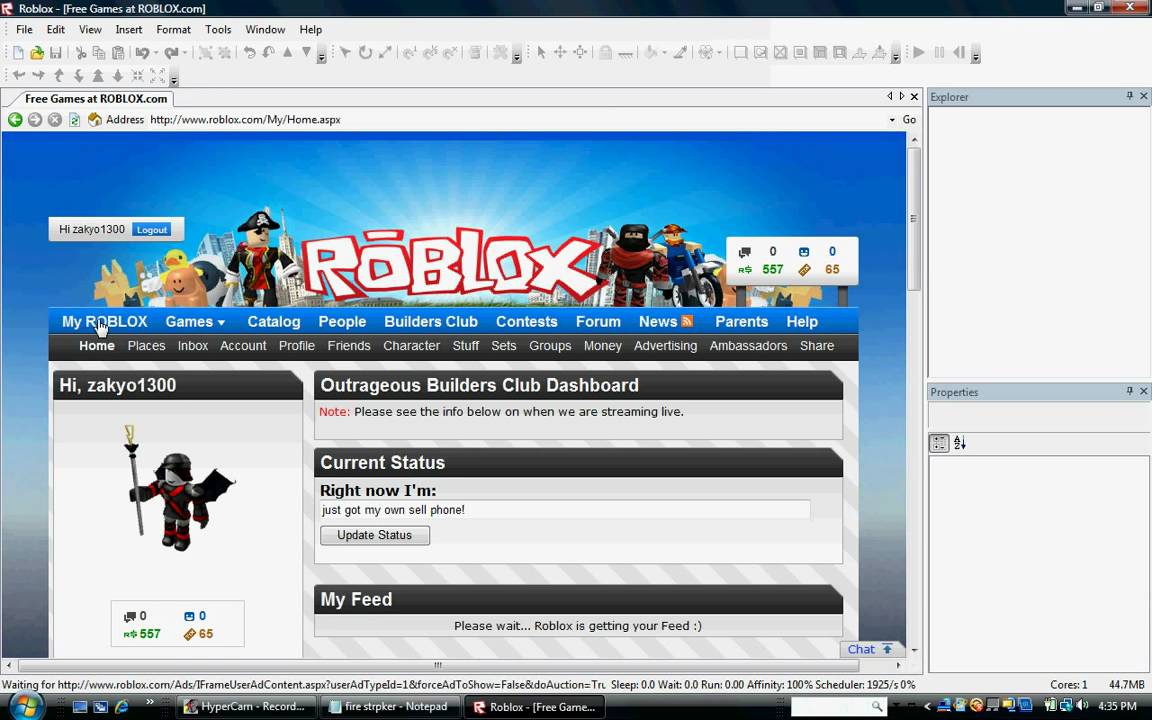Click the paint bucket Fill Color tool
1152x720 pixels.
(651, 53)
